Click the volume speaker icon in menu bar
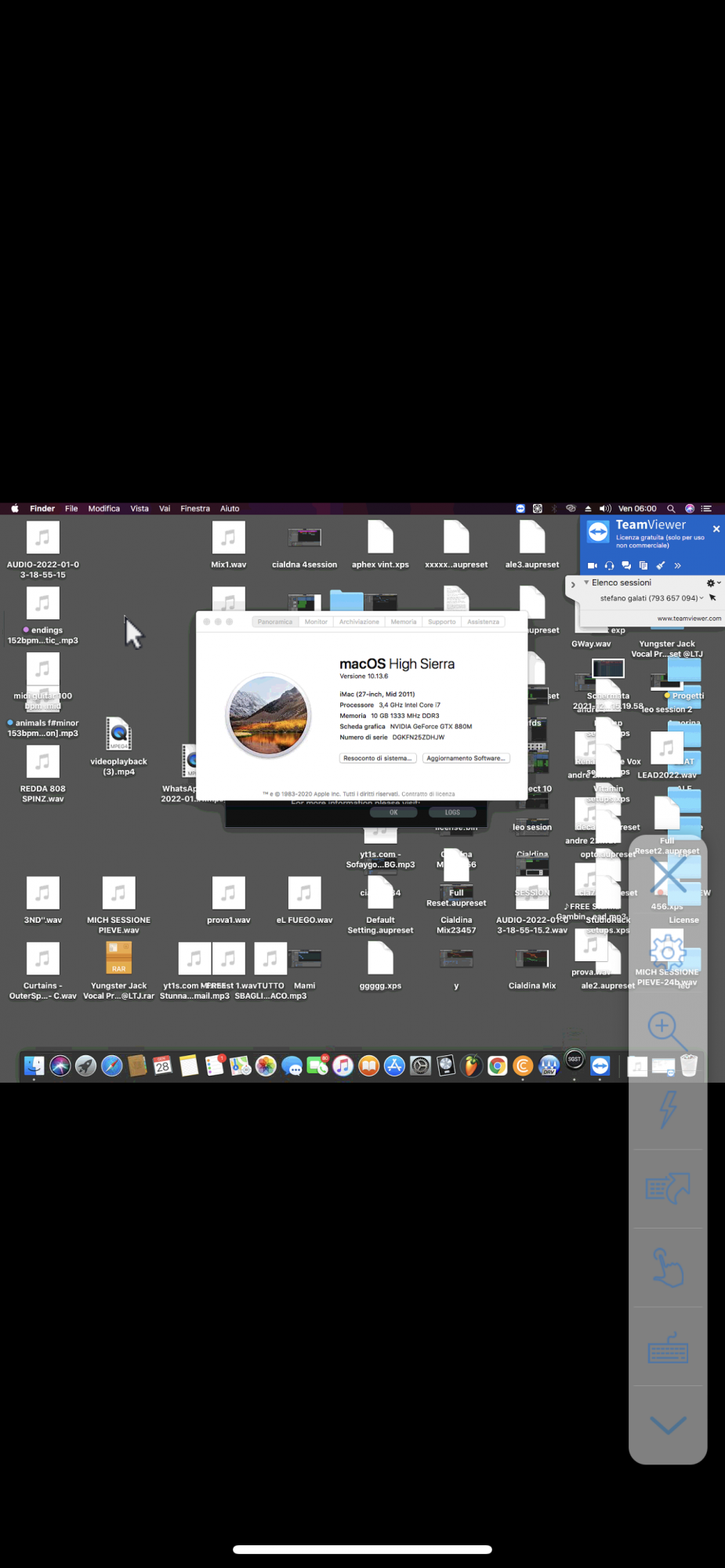 [x=605, y=509]
